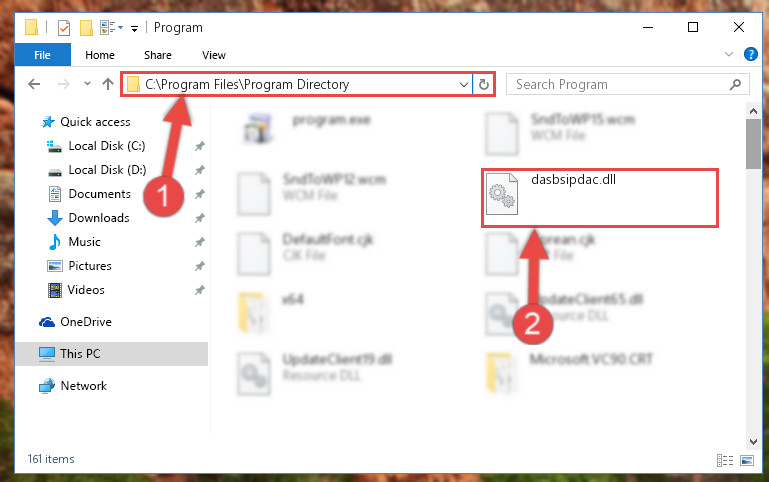Switch to large icons view
This screenshot has height=482, width=769.
coord(747,460)
